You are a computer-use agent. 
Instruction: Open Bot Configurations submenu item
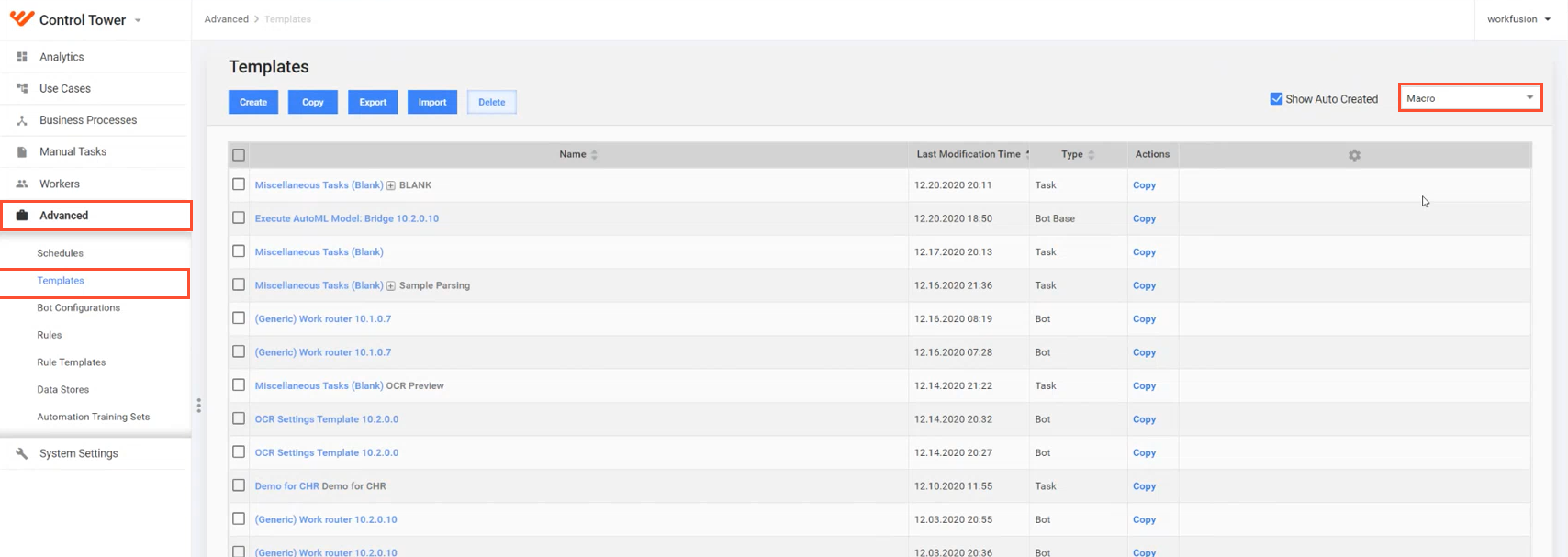(78, 308)
